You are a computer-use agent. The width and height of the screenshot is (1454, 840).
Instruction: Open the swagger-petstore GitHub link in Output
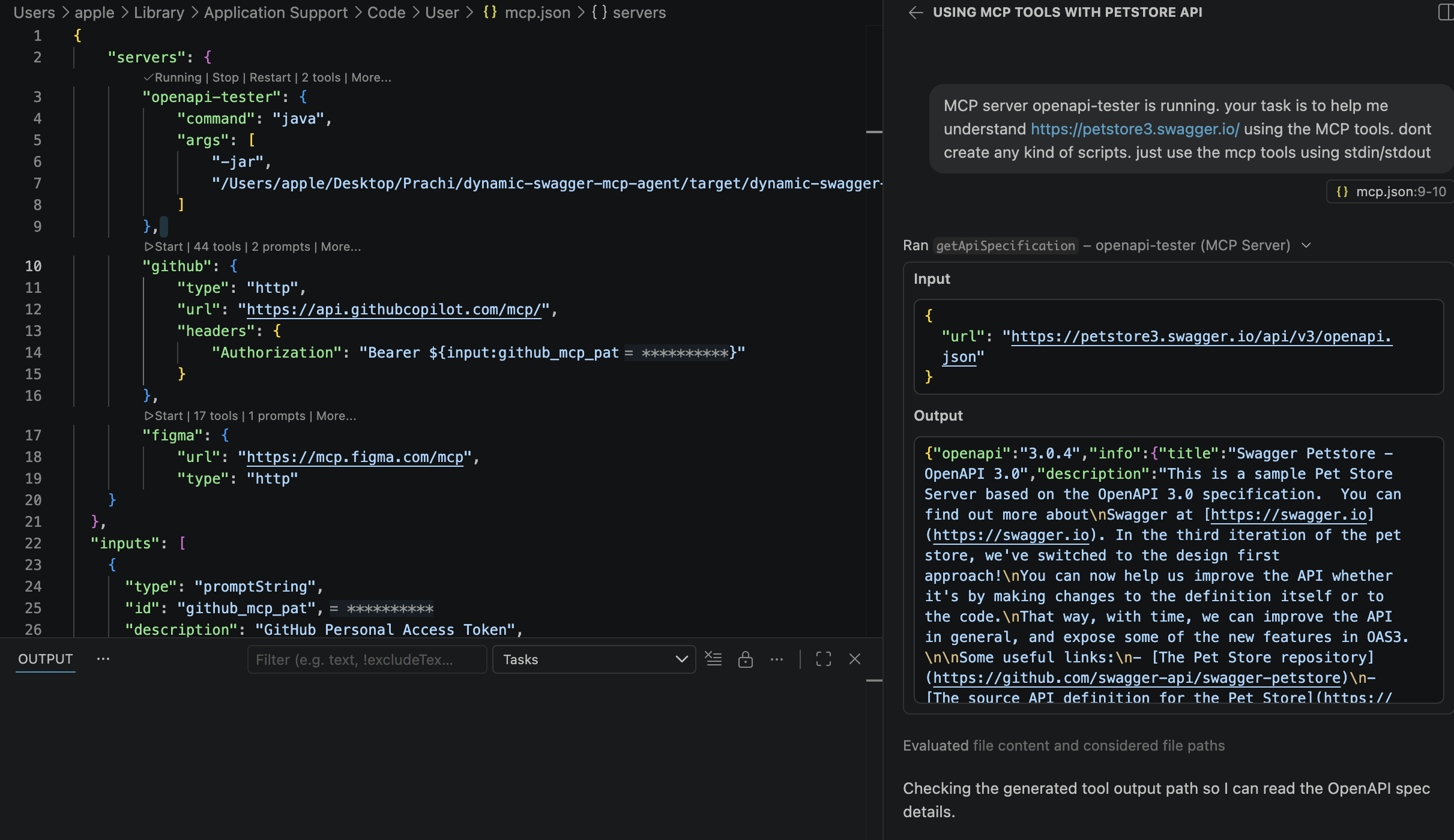pyautogui.click(x=1136, y=678)
